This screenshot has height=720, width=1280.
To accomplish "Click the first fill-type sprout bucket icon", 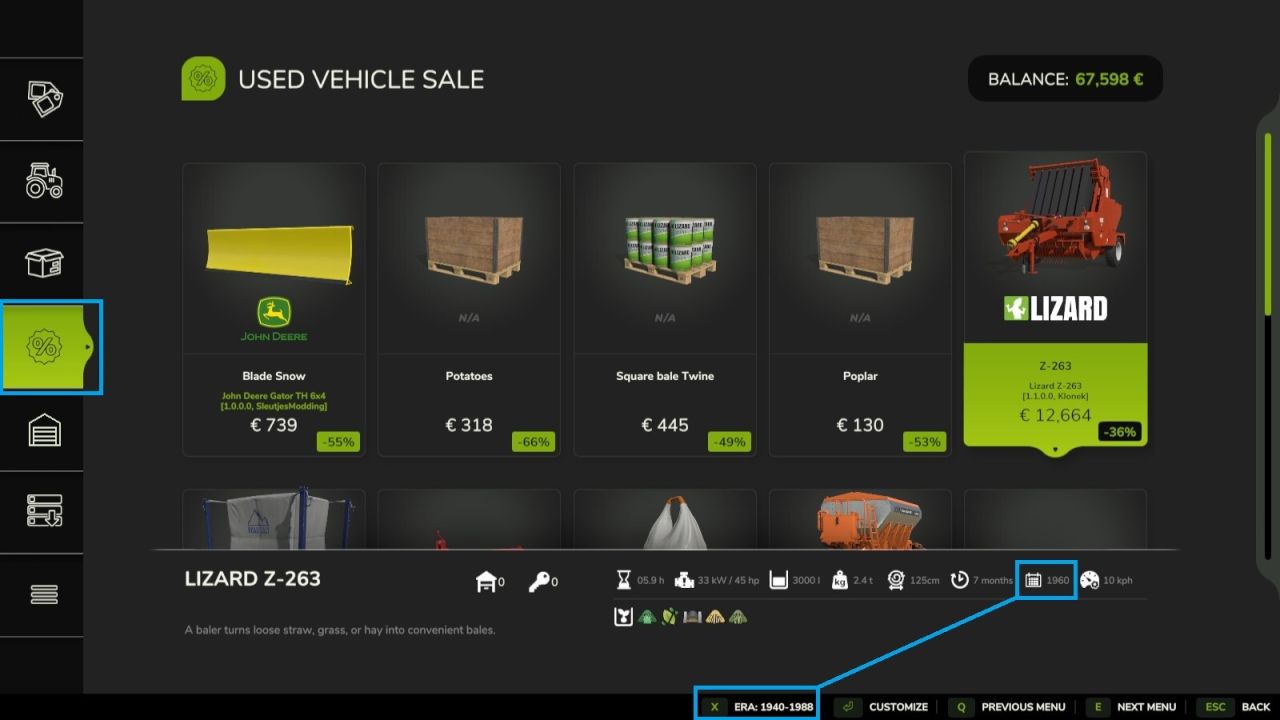I will [622, 617].
